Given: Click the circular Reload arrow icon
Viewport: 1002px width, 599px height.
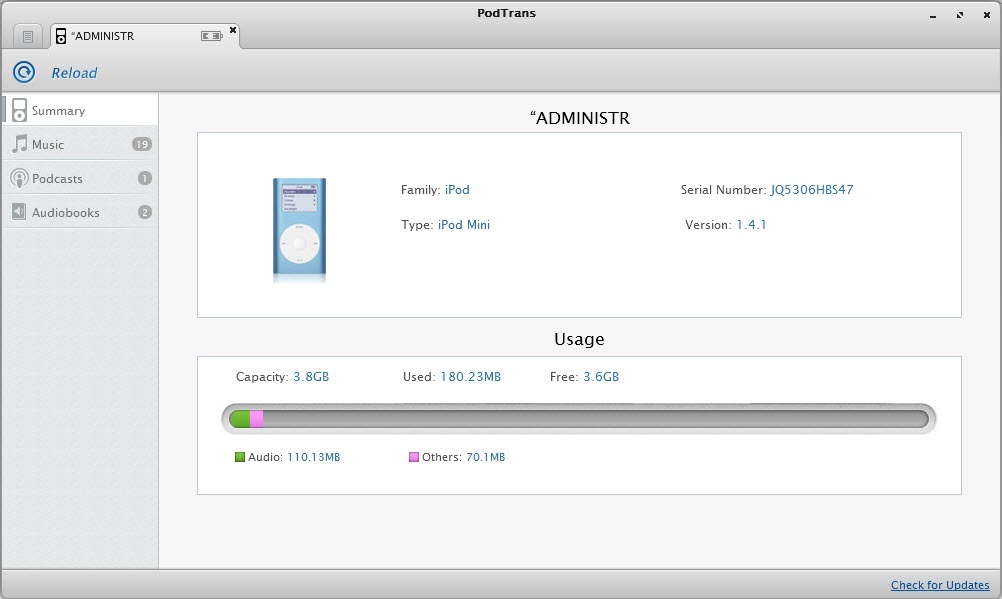Looking at the screenshot, I should (23, 72).
